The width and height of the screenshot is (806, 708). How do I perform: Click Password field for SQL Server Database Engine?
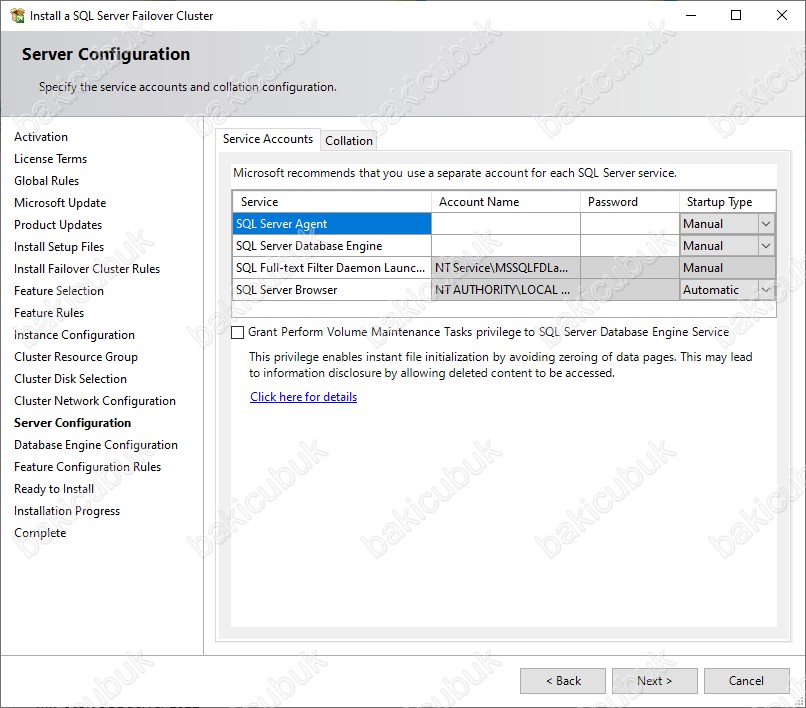tap(630, 246)
